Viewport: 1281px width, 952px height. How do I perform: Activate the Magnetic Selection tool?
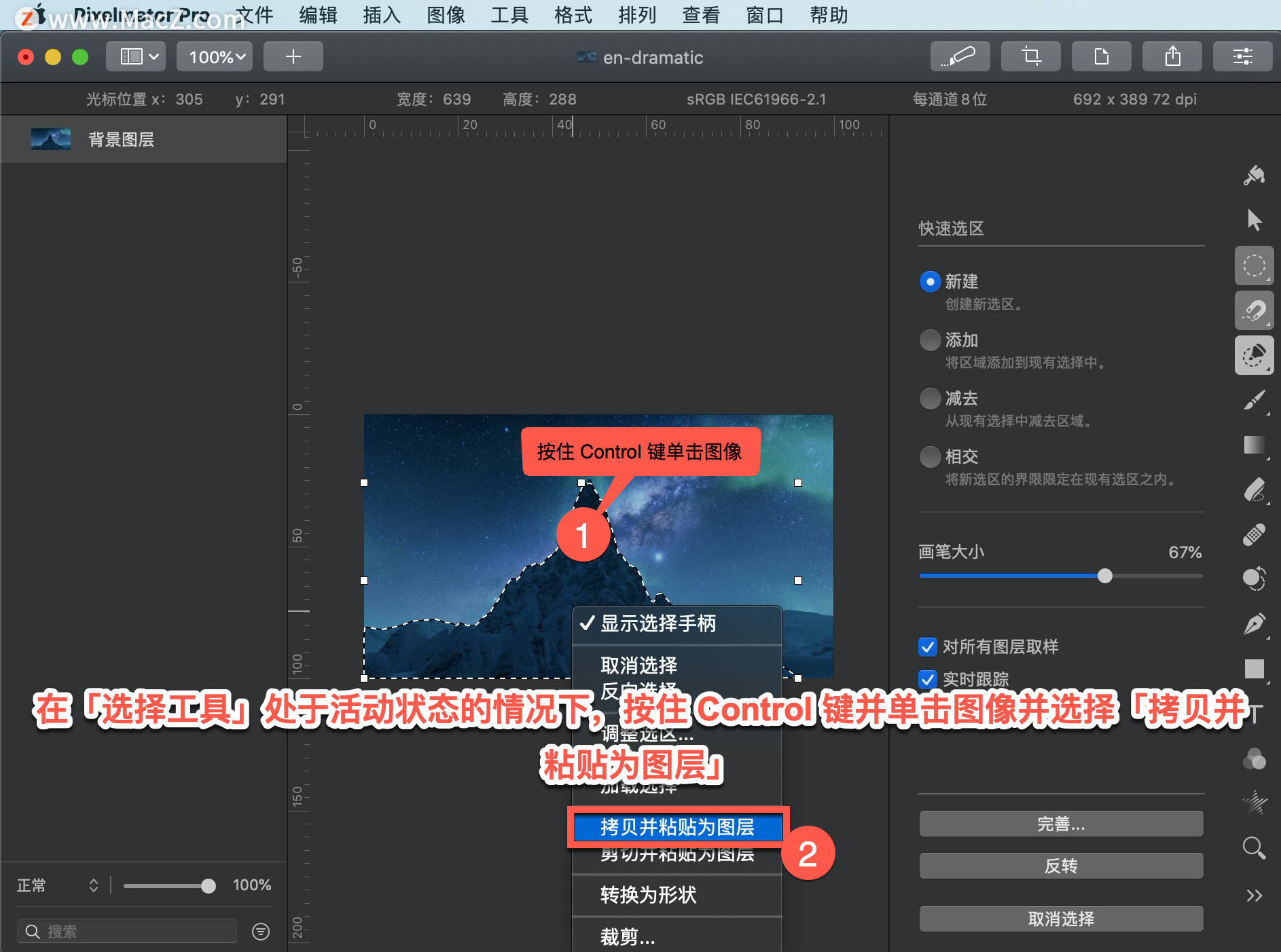click(x=1255, y=310)
